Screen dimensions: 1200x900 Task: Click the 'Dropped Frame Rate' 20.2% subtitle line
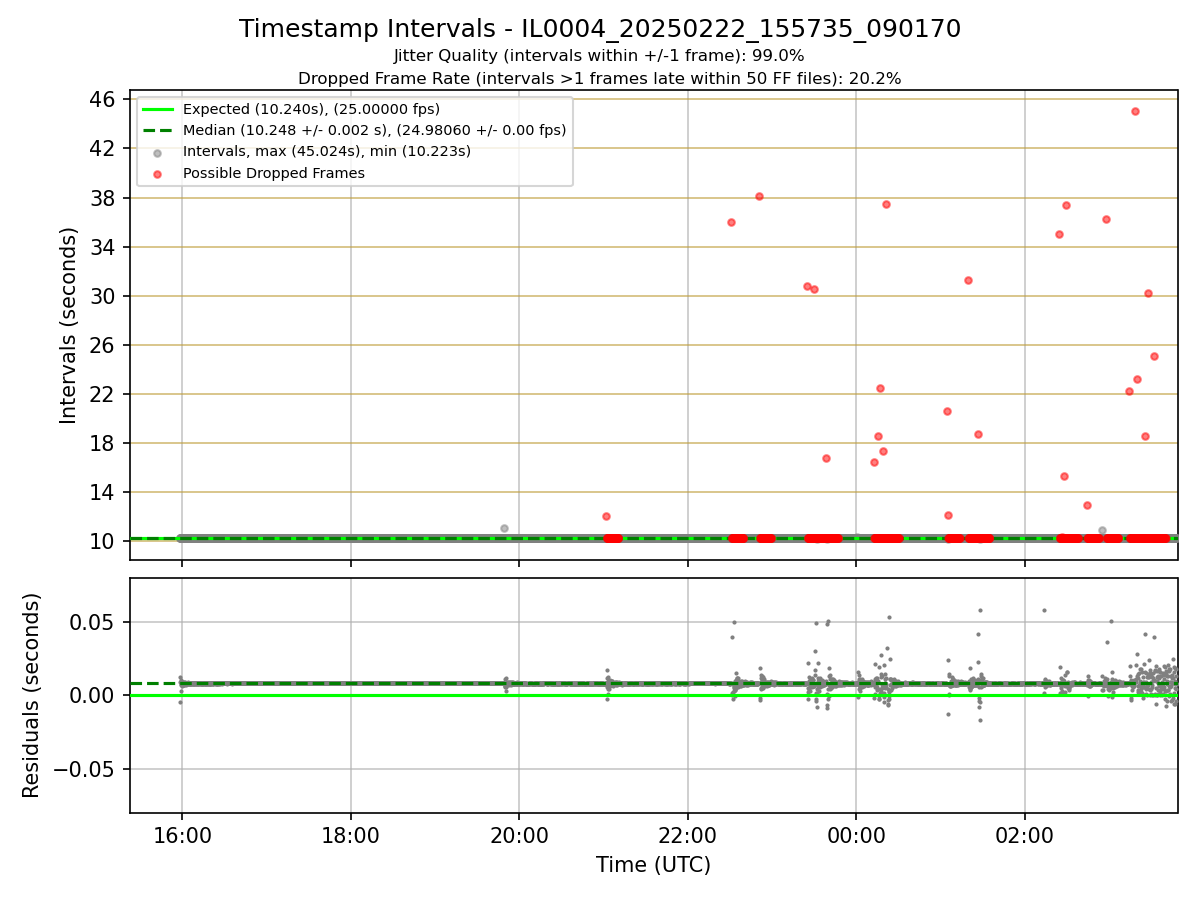point(600,78)
